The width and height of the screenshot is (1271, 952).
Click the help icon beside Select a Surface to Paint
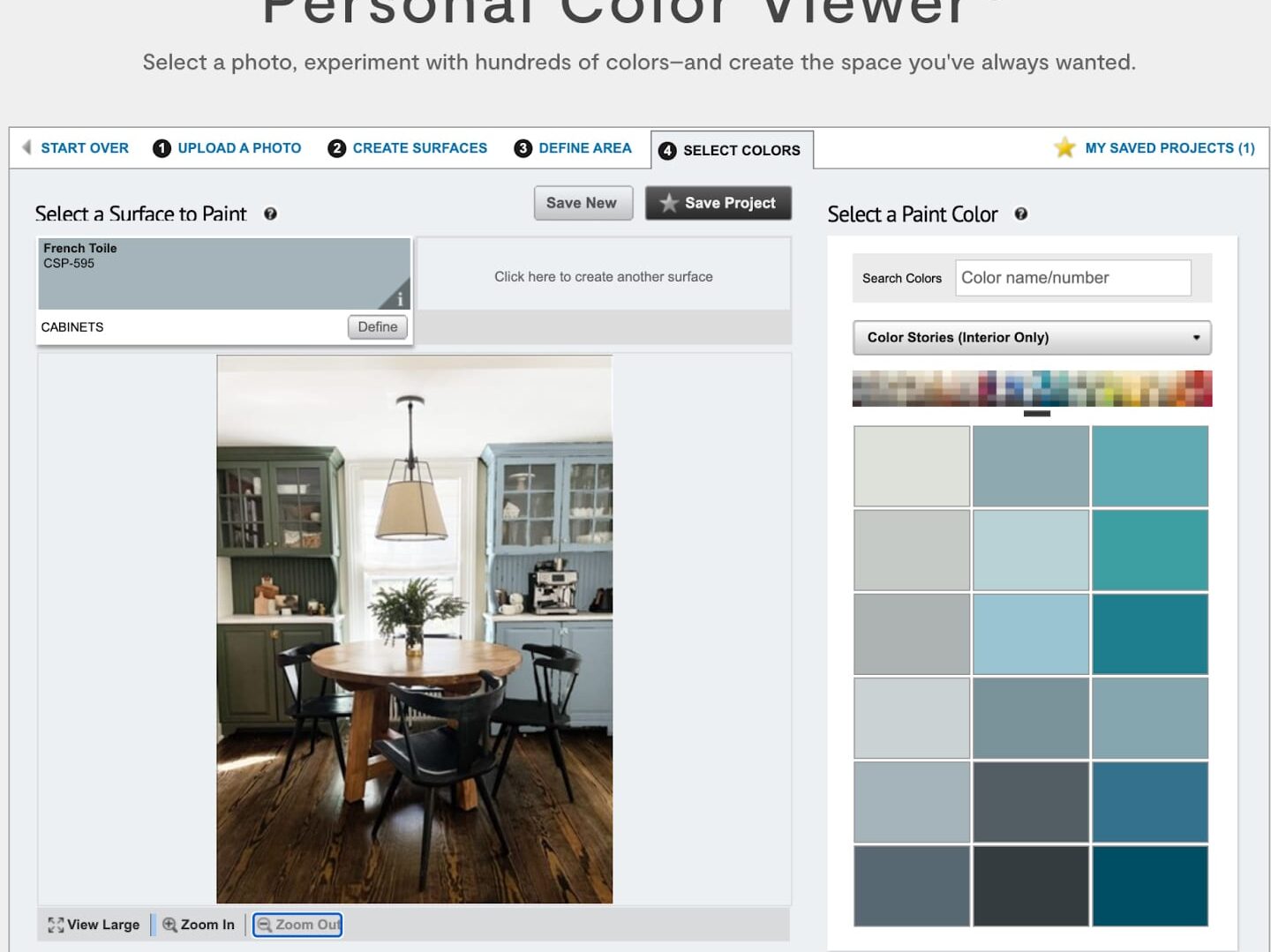pos(270,214)
